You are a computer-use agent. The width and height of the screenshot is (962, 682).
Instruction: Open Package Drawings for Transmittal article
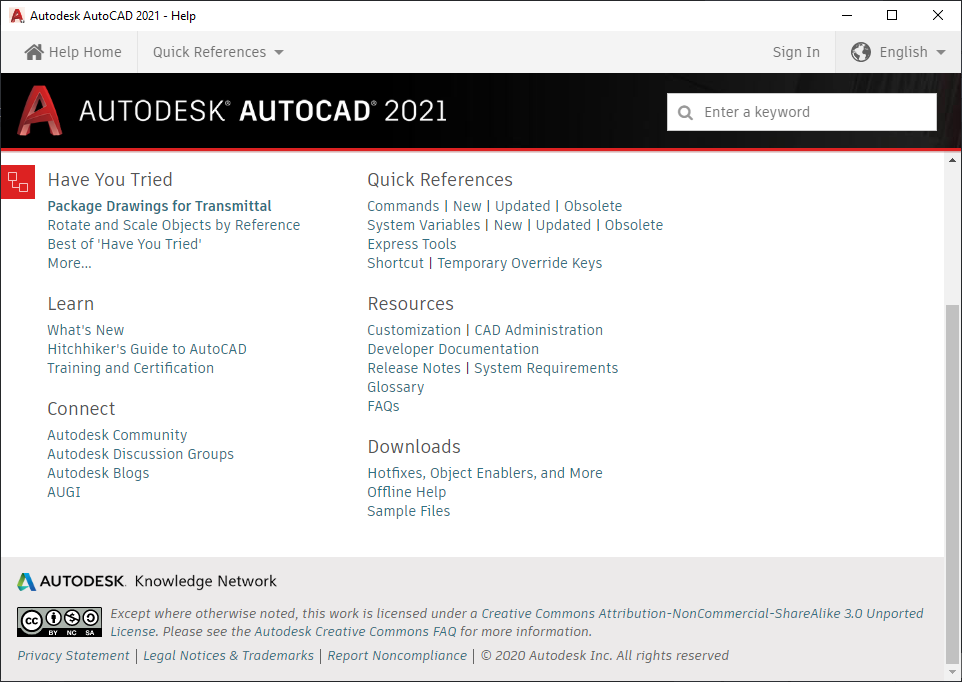[160, 206]
